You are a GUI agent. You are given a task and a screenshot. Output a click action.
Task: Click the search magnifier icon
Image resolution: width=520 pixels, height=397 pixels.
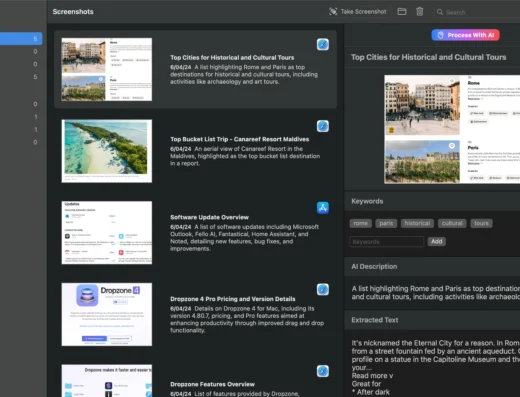click(440, 12)
